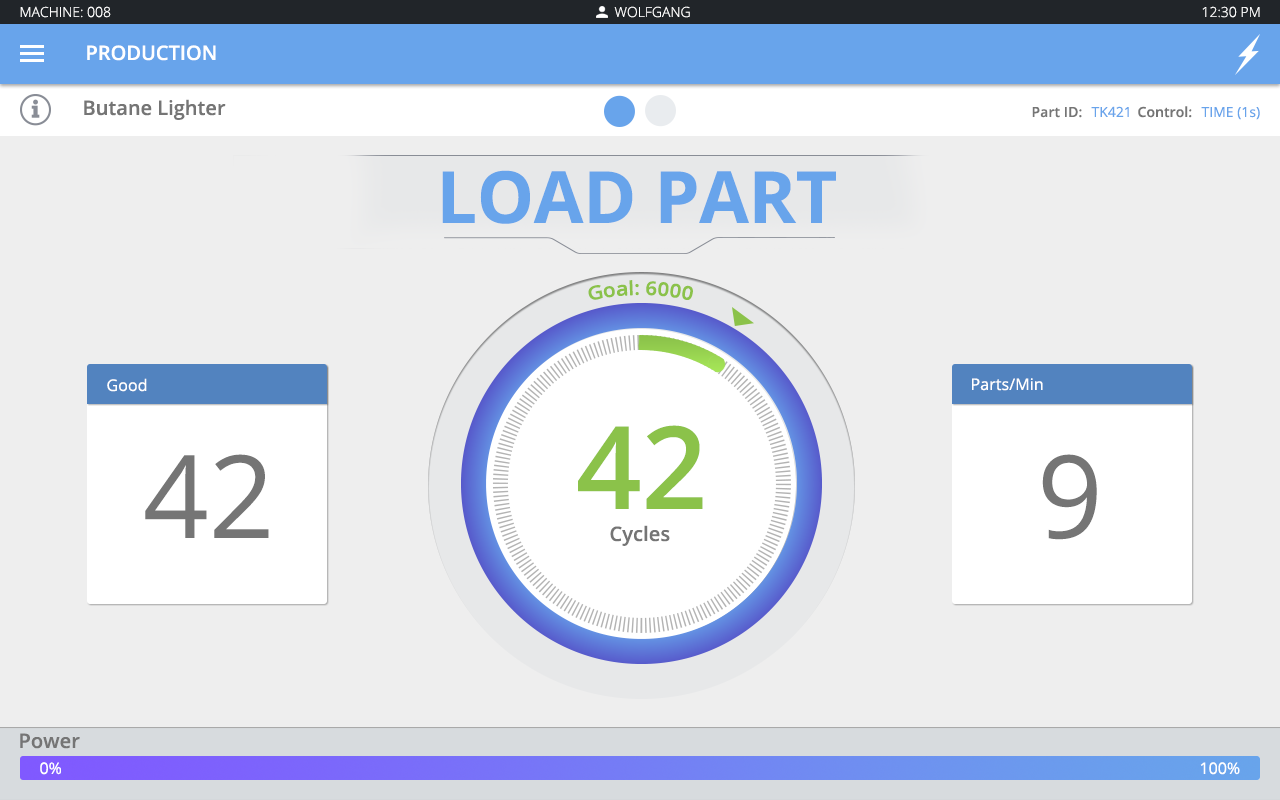This screenshot has width=1280, height=800.
Task: Click the green goal arrow marker
Action: tap(741, 318)
